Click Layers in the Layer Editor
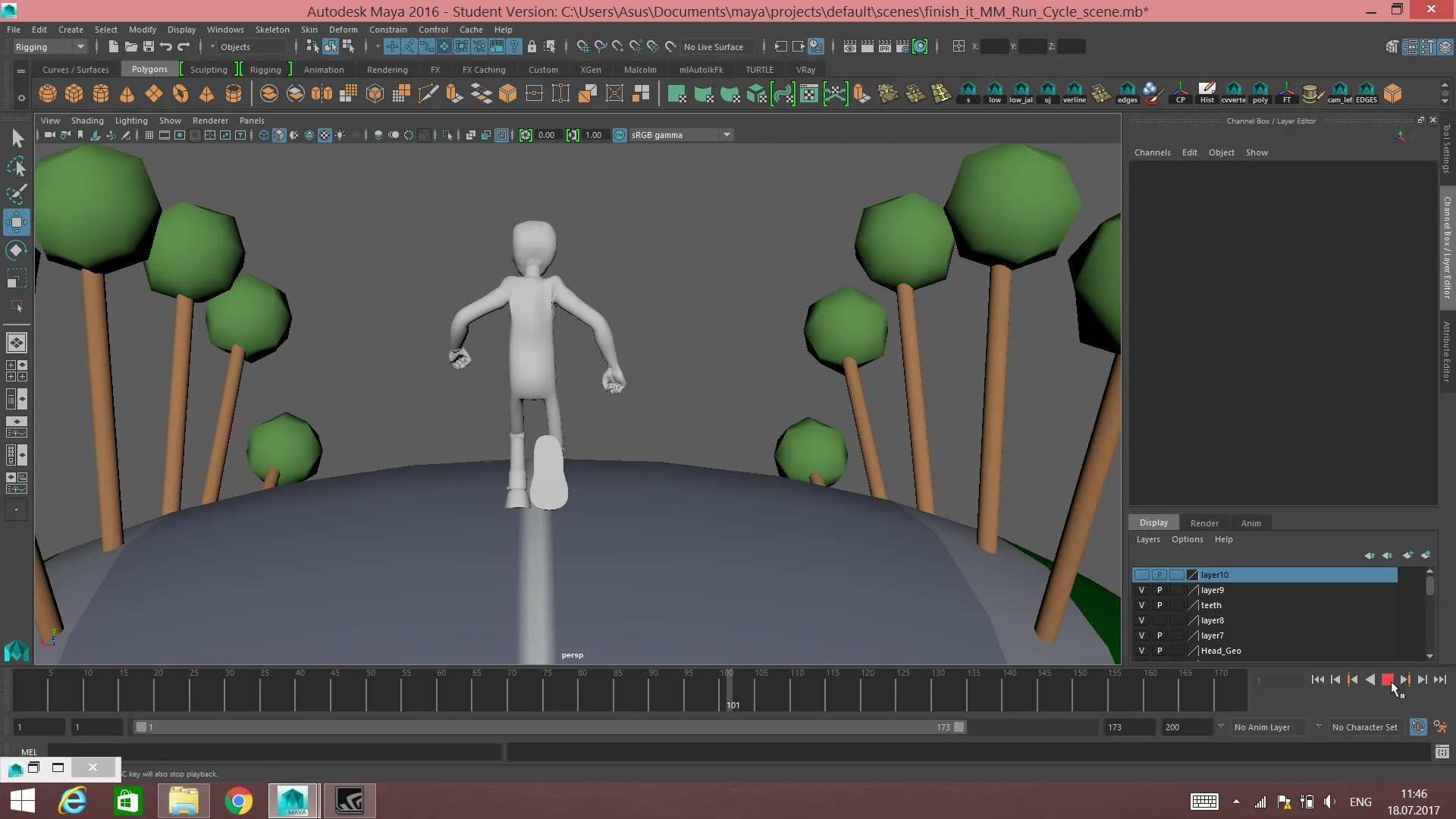Viewport: 1456px width, 819px height. click(x=1147, y=539)
